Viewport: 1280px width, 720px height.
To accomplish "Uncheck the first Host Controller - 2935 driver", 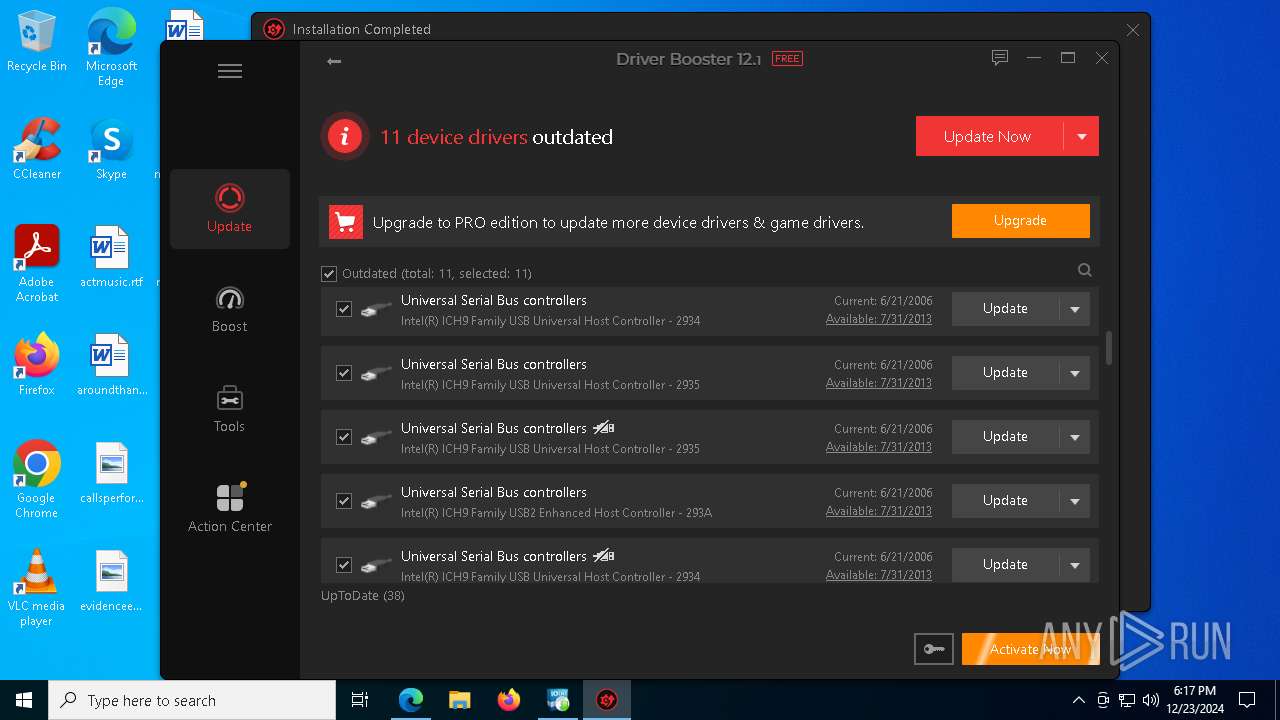I will point(344,373).
